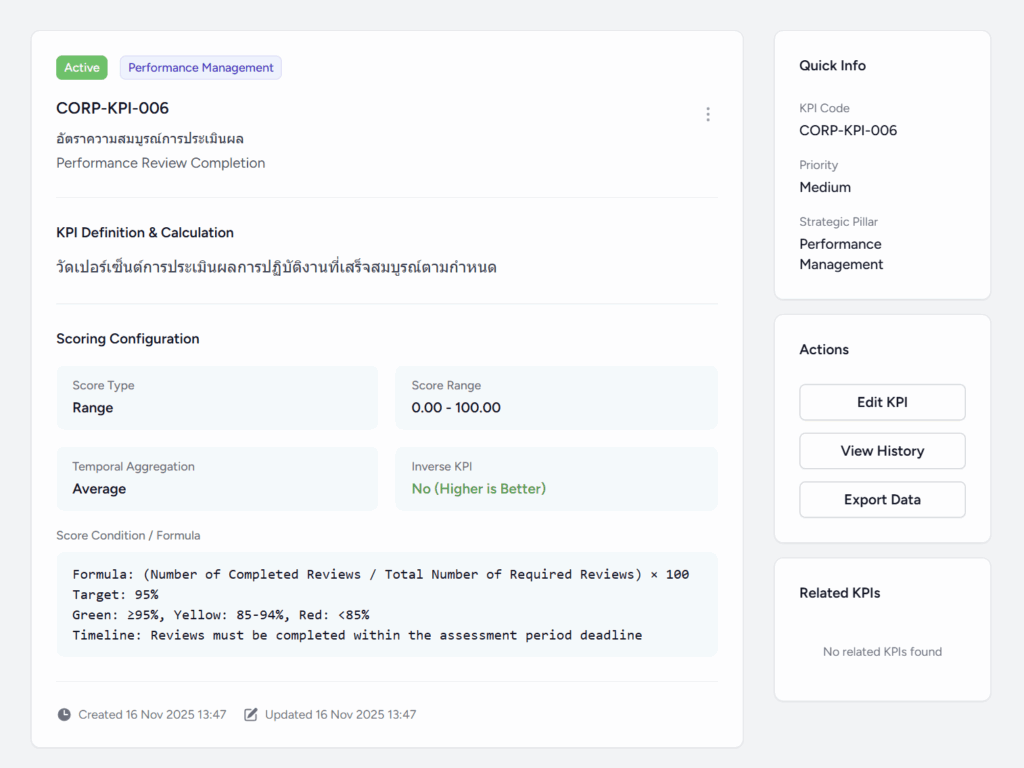1024x768 pixels.
Task: Export the KPI data
Action: [881, 500]
